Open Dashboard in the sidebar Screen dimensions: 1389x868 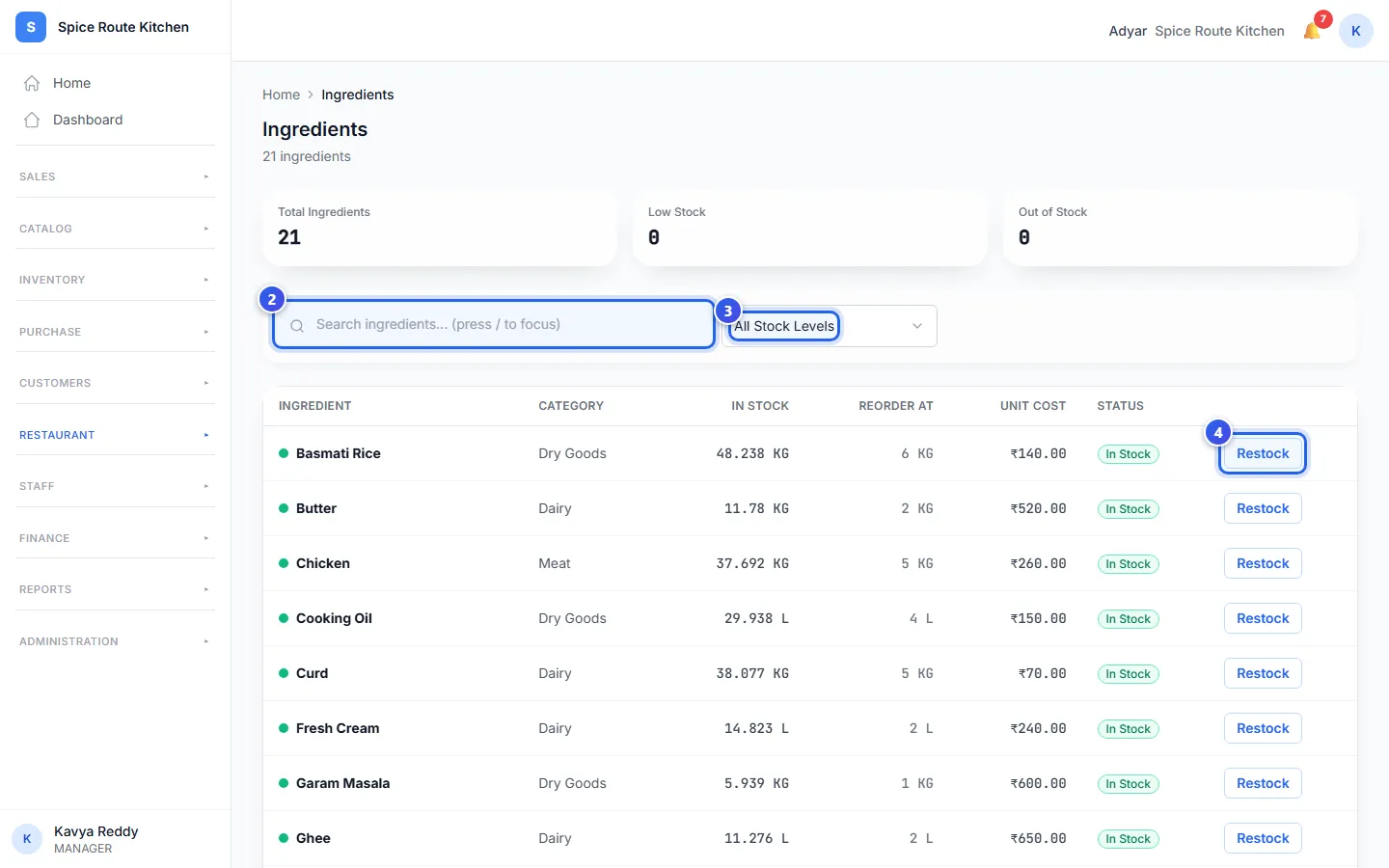pyautogui.click(x=115, y=120)
